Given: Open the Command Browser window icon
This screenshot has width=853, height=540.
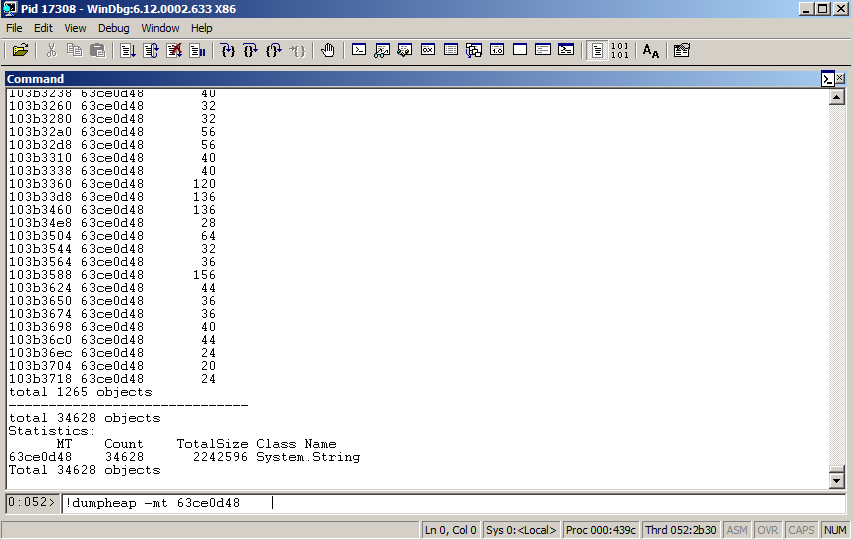Looking at the screenshot, I should [566, 50].
